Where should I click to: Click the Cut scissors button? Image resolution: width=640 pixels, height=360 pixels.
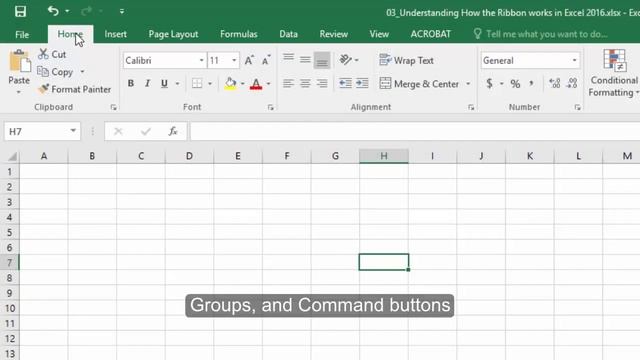pos(52,54)
